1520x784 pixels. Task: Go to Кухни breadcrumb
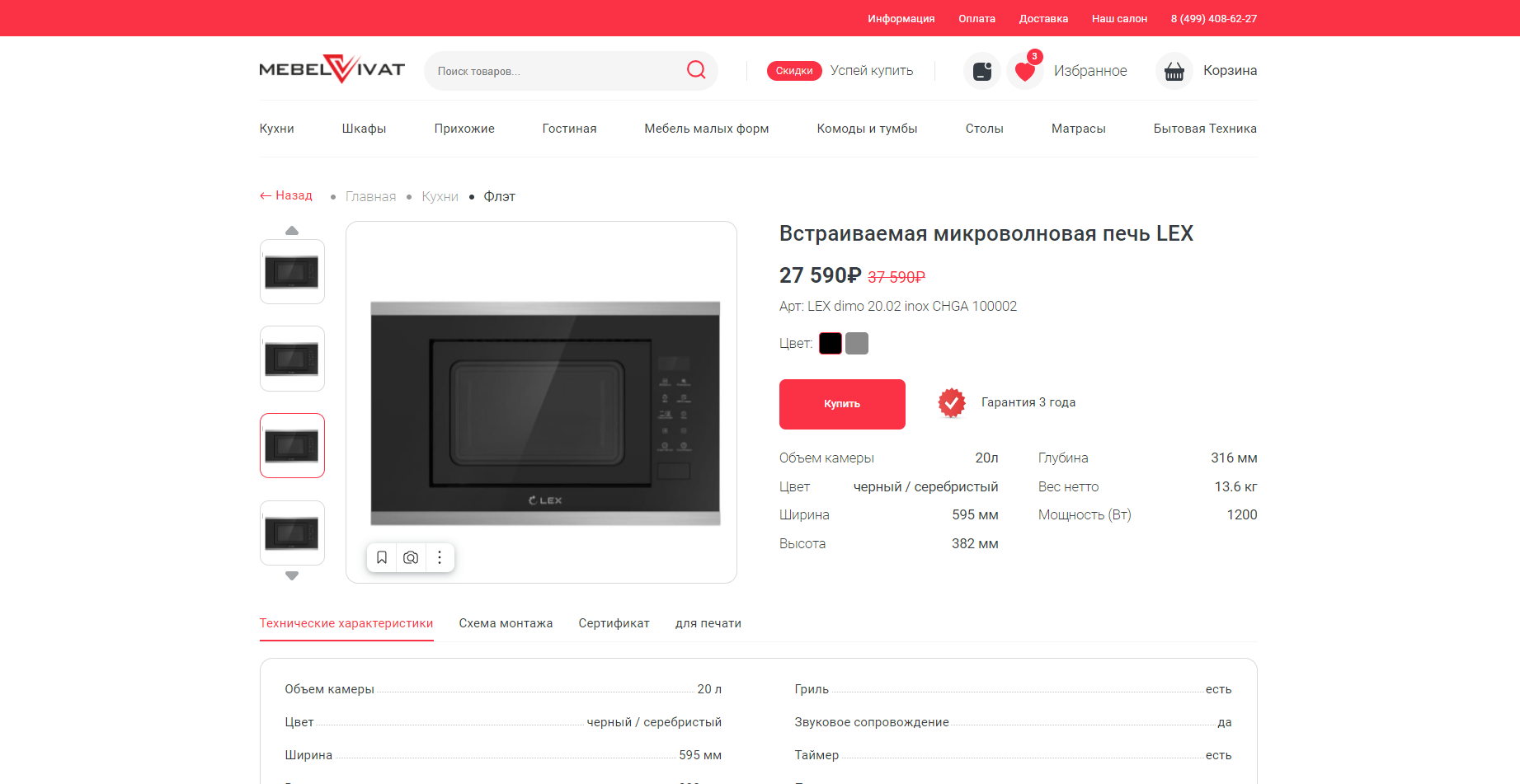coord(440,196)
